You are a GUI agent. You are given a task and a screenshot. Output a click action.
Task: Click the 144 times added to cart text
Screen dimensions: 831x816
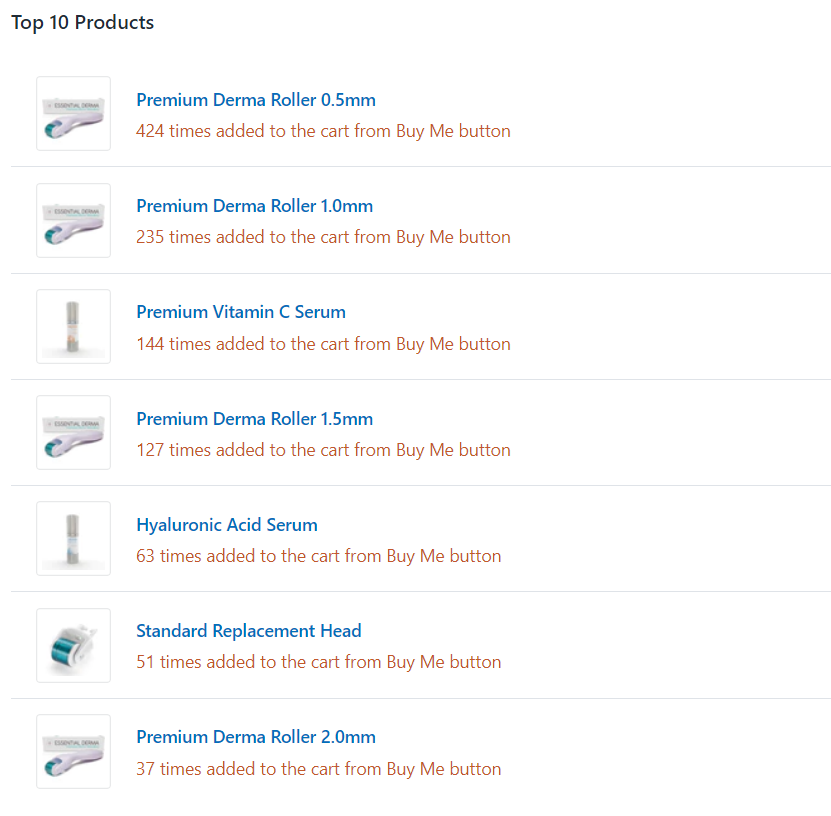coord(323,344)
